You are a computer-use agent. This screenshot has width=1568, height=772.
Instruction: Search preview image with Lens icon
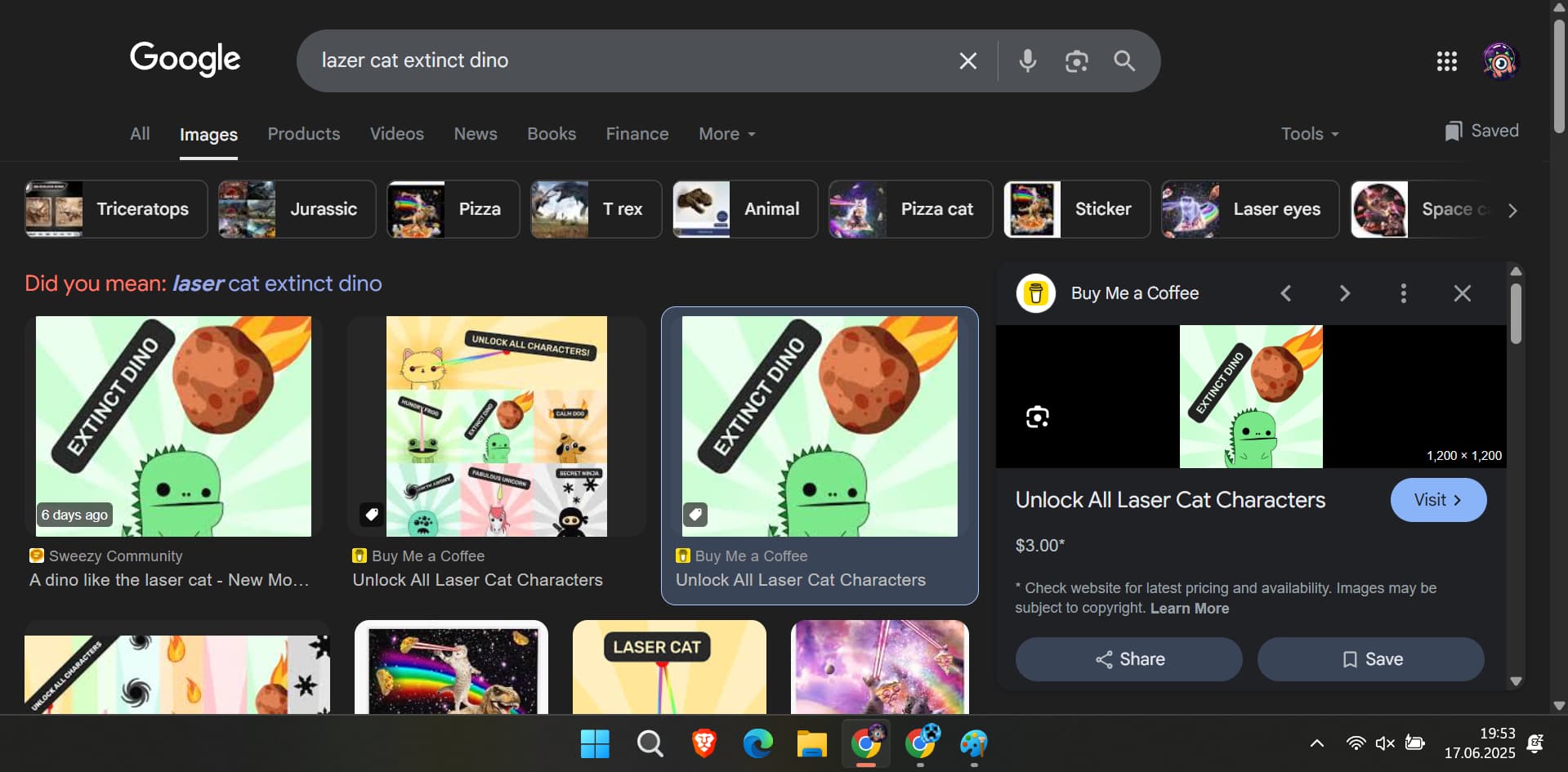click(1037, 417)
